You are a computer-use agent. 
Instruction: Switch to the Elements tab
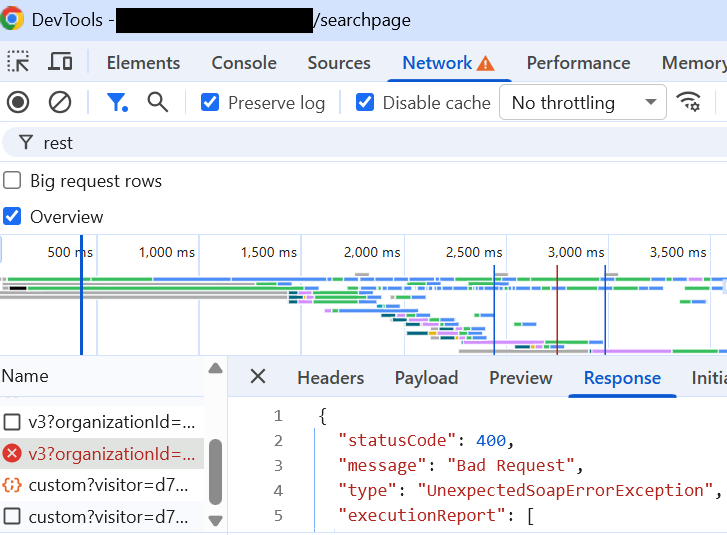pos(143,63)
